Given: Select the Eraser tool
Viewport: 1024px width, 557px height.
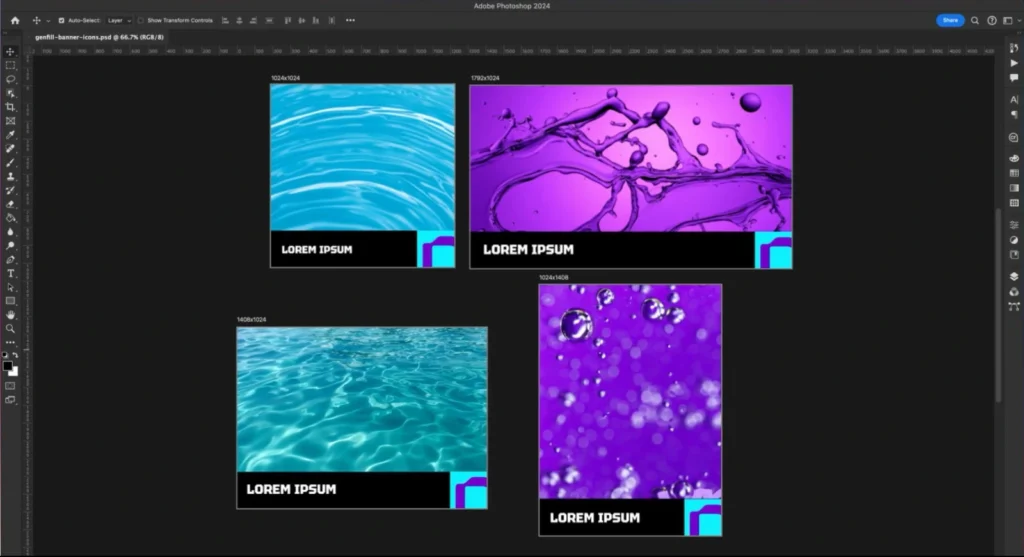Looking at the screenshot, I should point(10,204).
